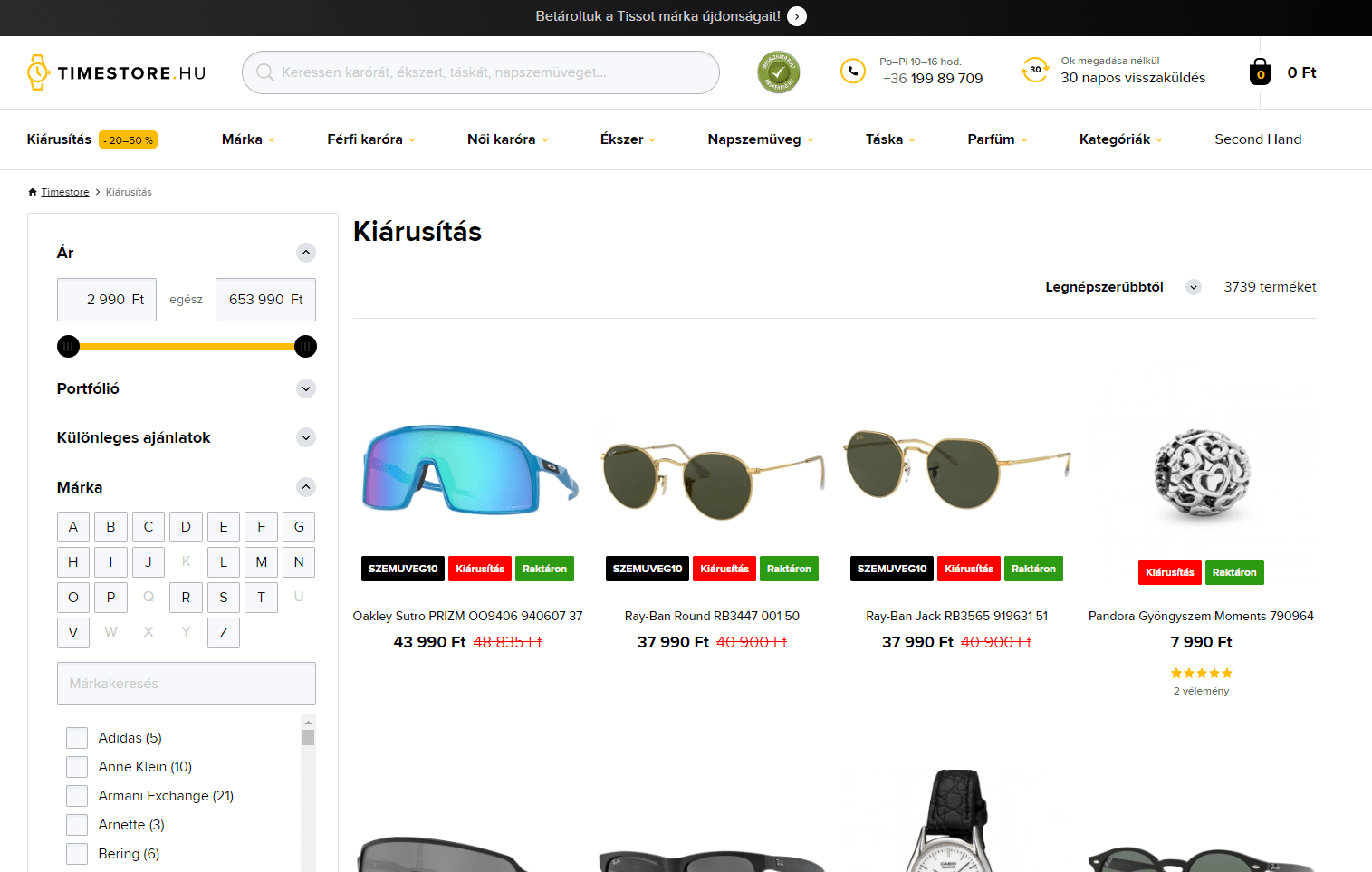
Task: Check the Adidas (5) brand checkbox
Action: coord(77,738)
